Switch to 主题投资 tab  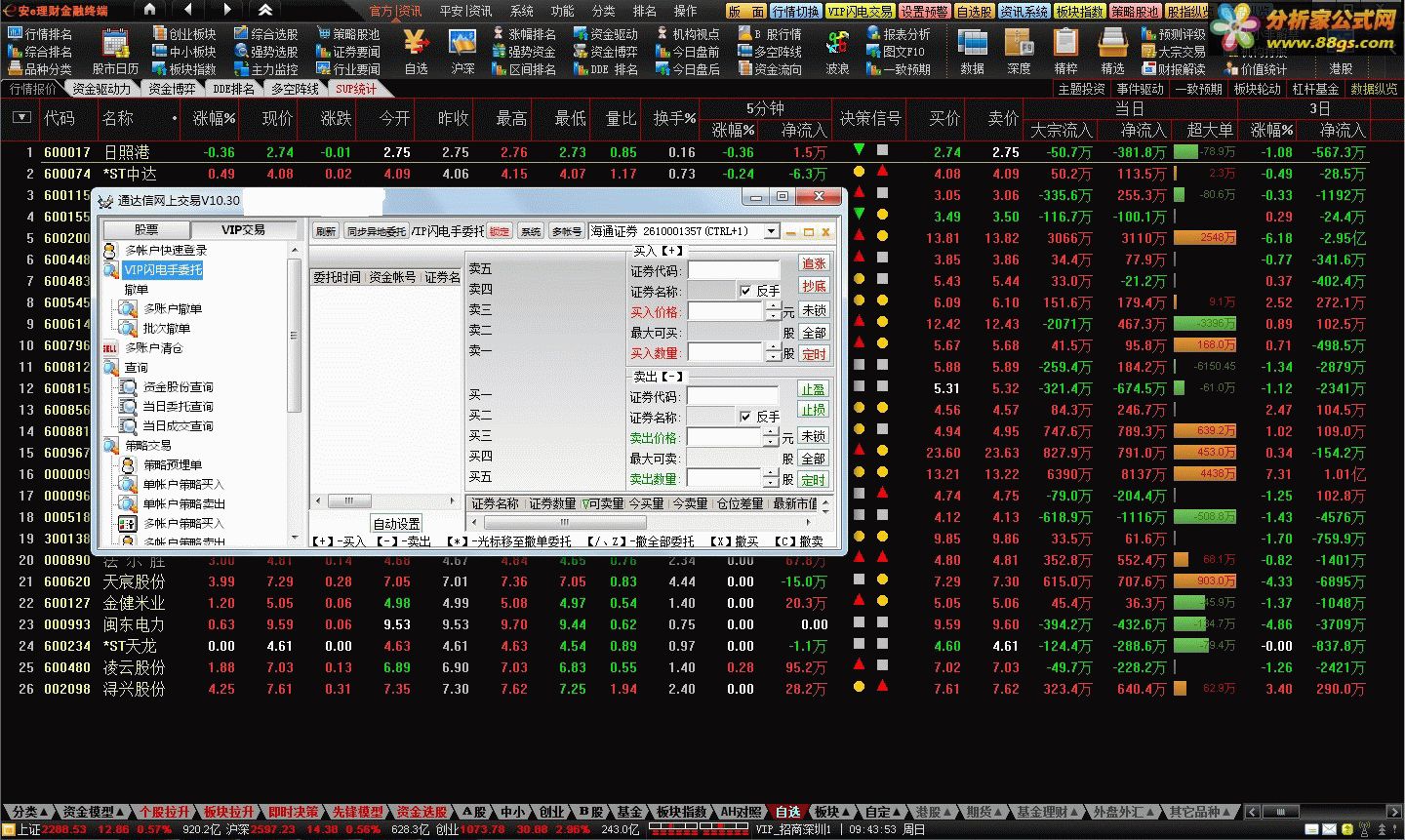point(1081,89)
